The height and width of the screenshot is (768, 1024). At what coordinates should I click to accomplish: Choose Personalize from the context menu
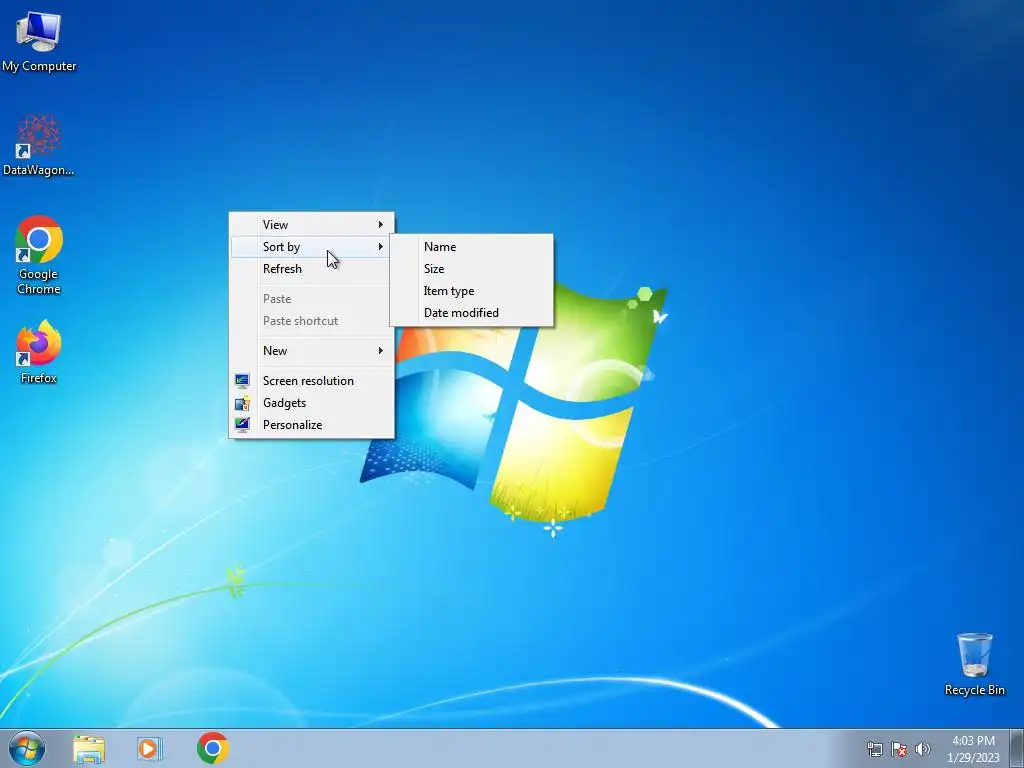pyautogui.click(x=312, y=425)
